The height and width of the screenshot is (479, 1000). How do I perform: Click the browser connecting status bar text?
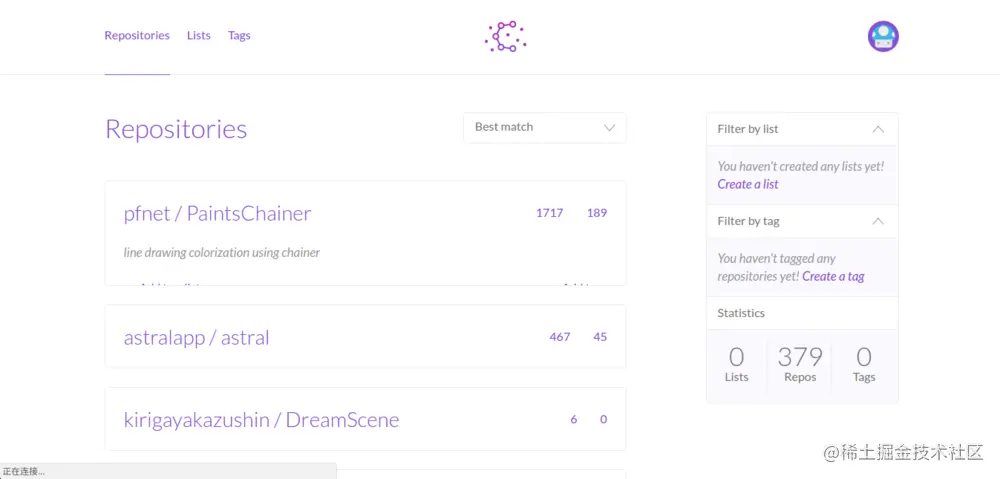coord(24,472)
